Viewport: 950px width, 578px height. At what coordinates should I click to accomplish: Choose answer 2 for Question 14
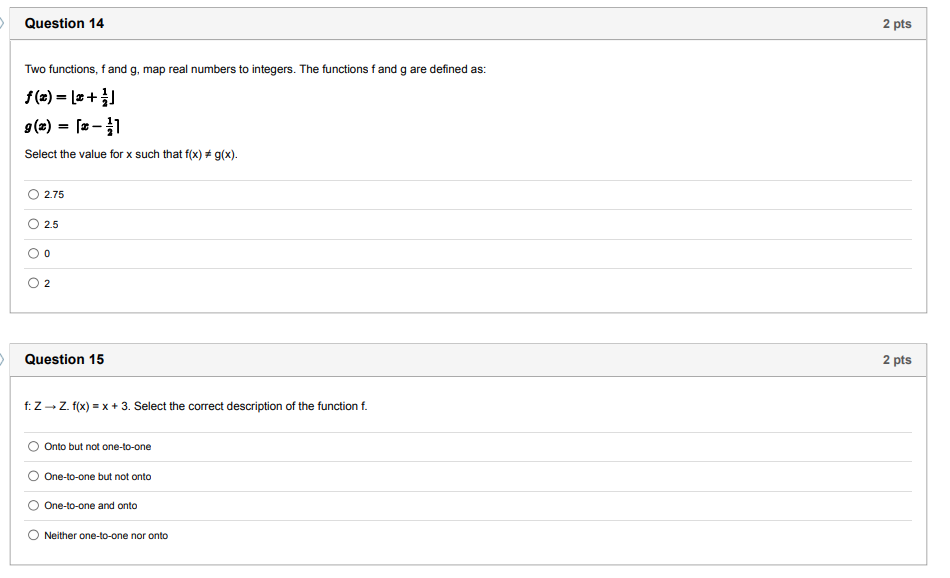tap(33, 283)
